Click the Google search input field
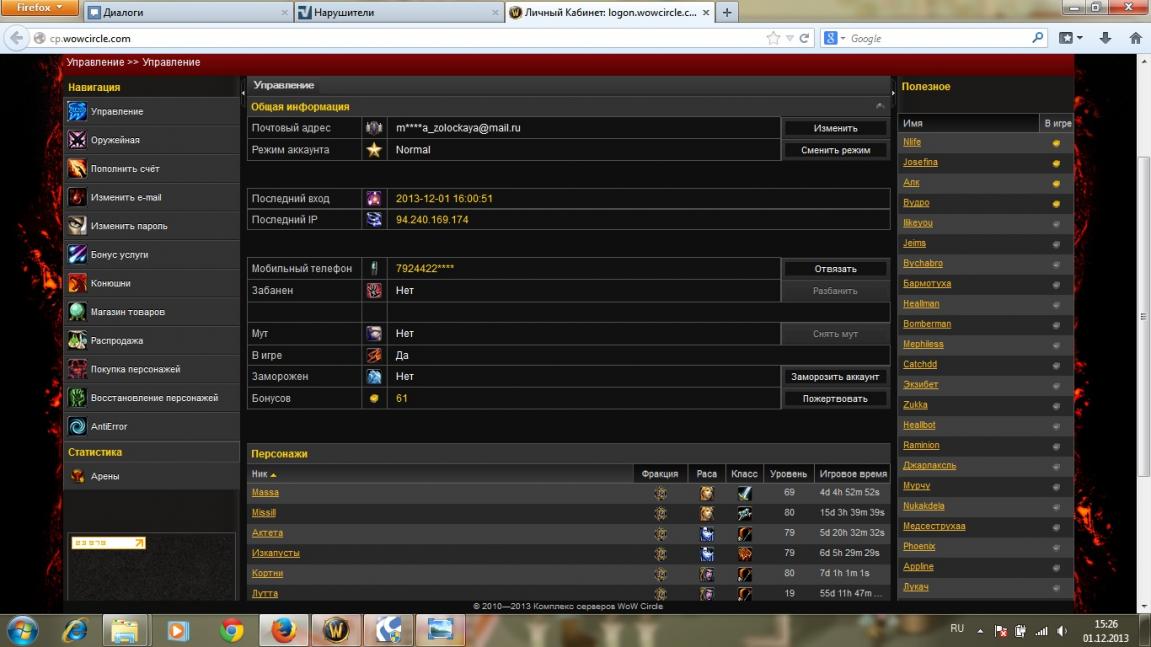The height and width of the screenshot is (647, 1151). click(x=935, y=38)
